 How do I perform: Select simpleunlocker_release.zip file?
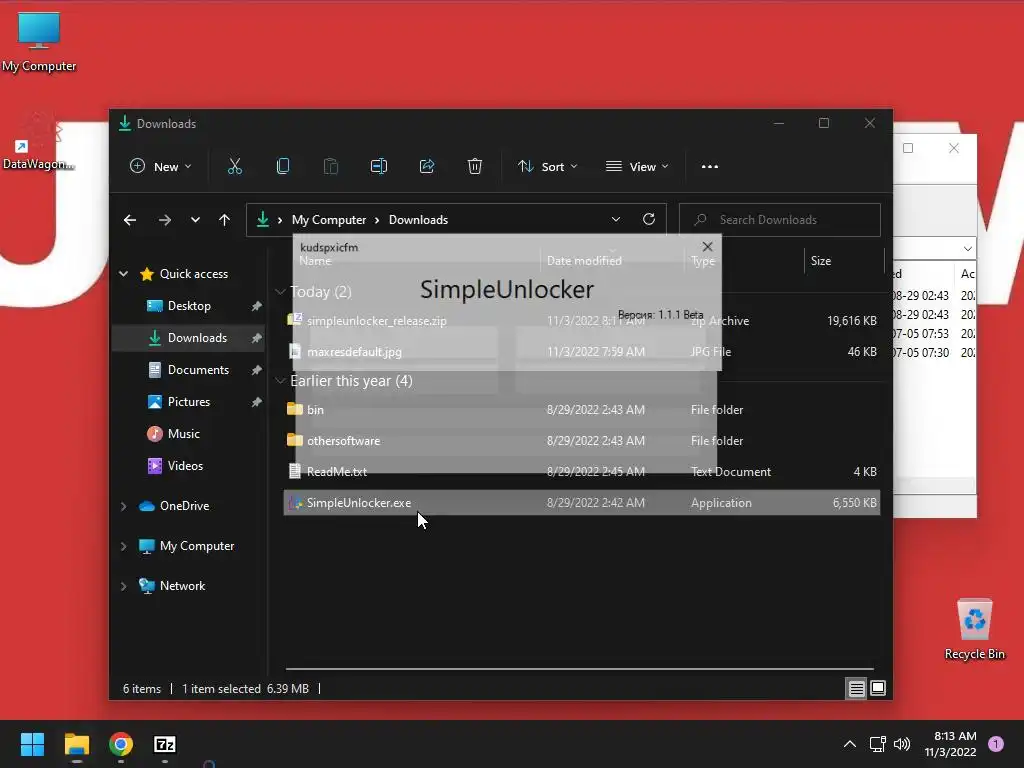coord(581,321)
